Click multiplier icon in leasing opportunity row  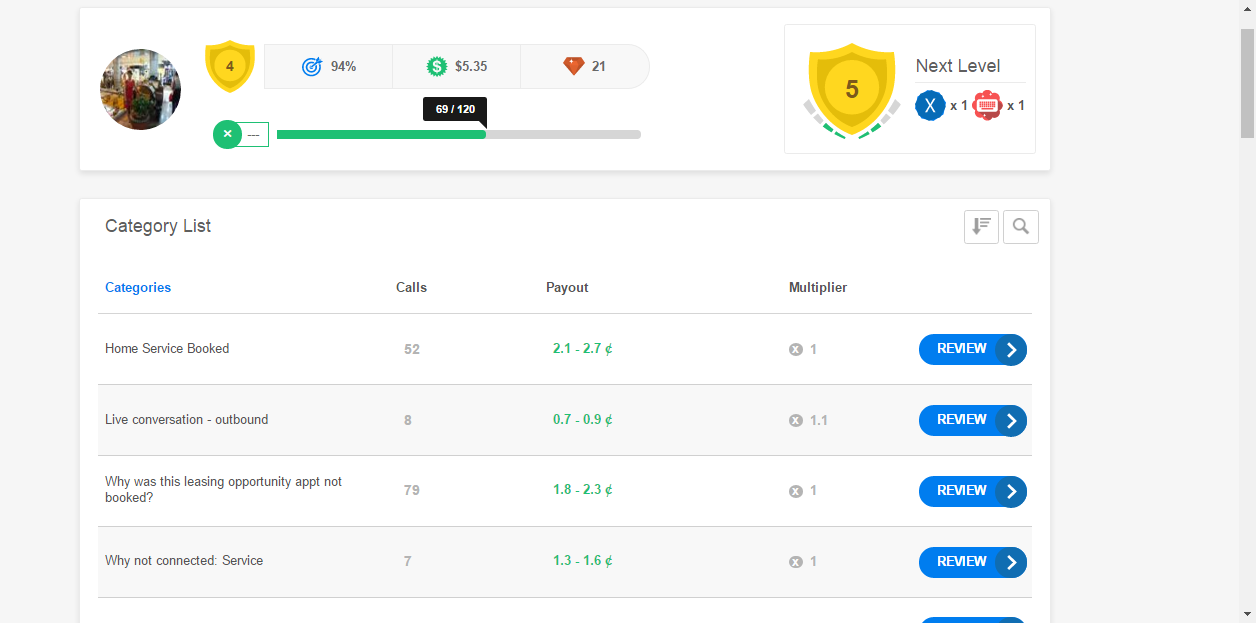coord(796,492)
